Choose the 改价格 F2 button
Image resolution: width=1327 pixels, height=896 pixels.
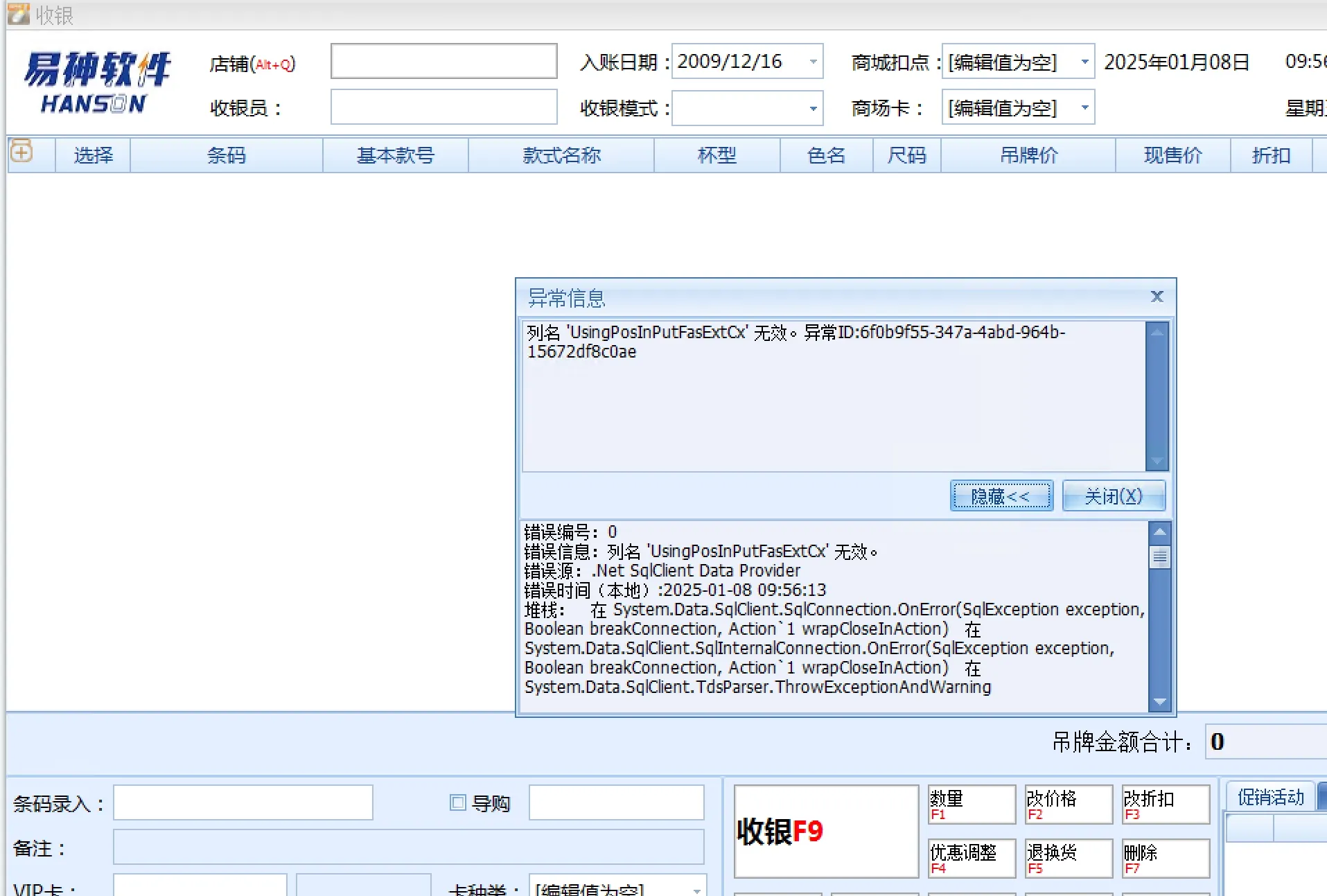click(x=1069, y=805)
